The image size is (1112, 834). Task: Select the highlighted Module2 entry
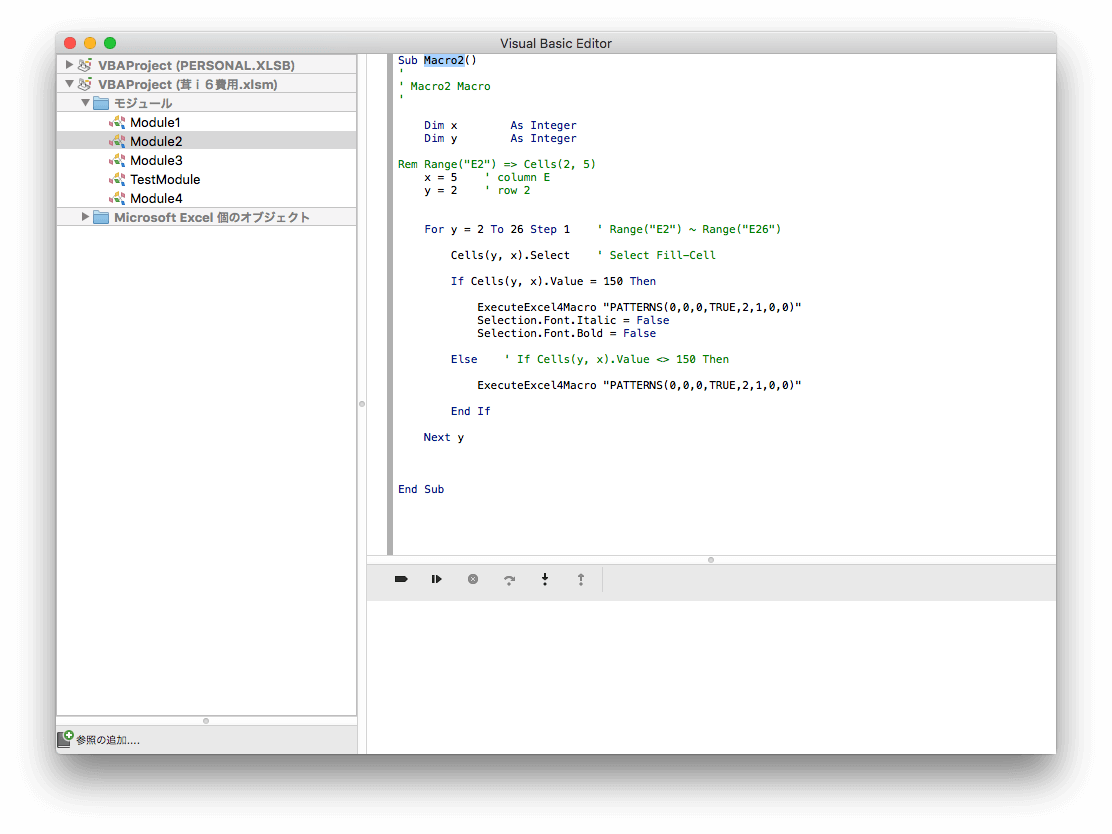(x=156, y=142)
